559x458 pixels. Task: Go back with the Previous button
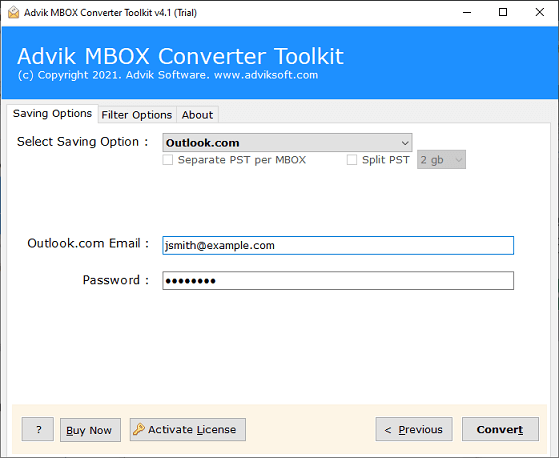[414, 429]
